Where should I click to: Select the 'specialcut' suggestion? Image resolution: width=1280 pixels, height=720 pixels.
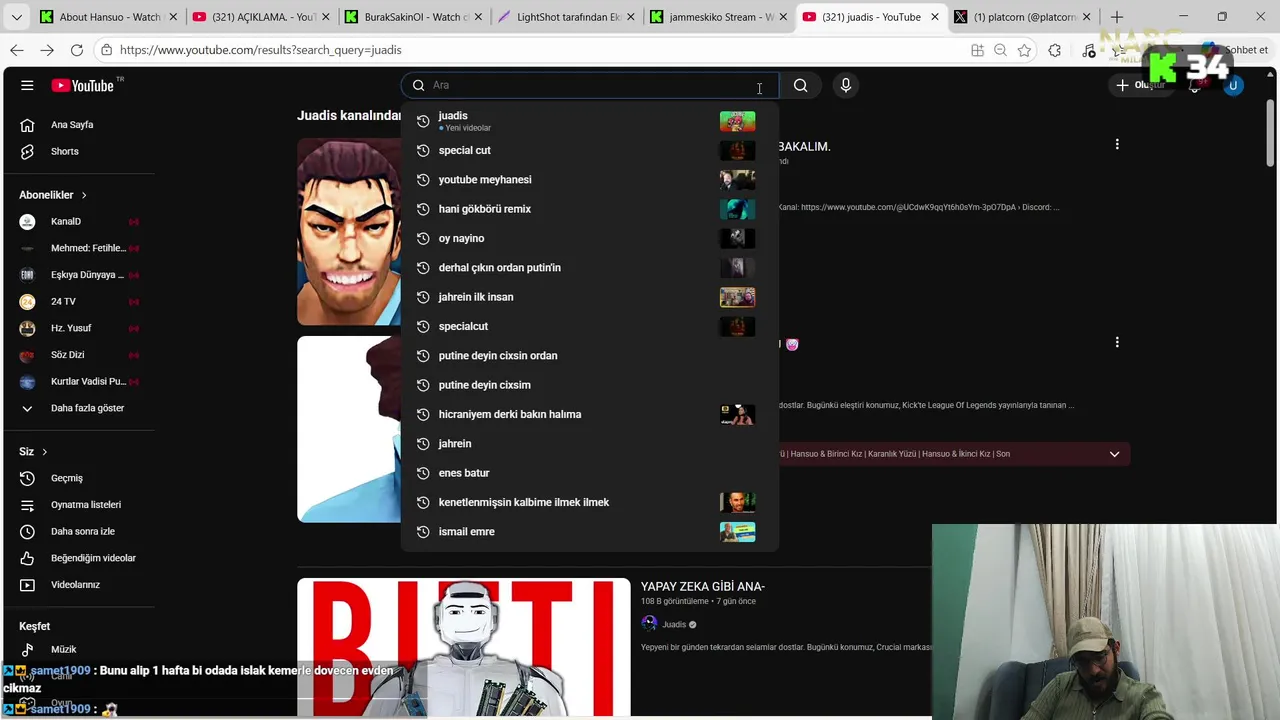(x=589, y=326)
